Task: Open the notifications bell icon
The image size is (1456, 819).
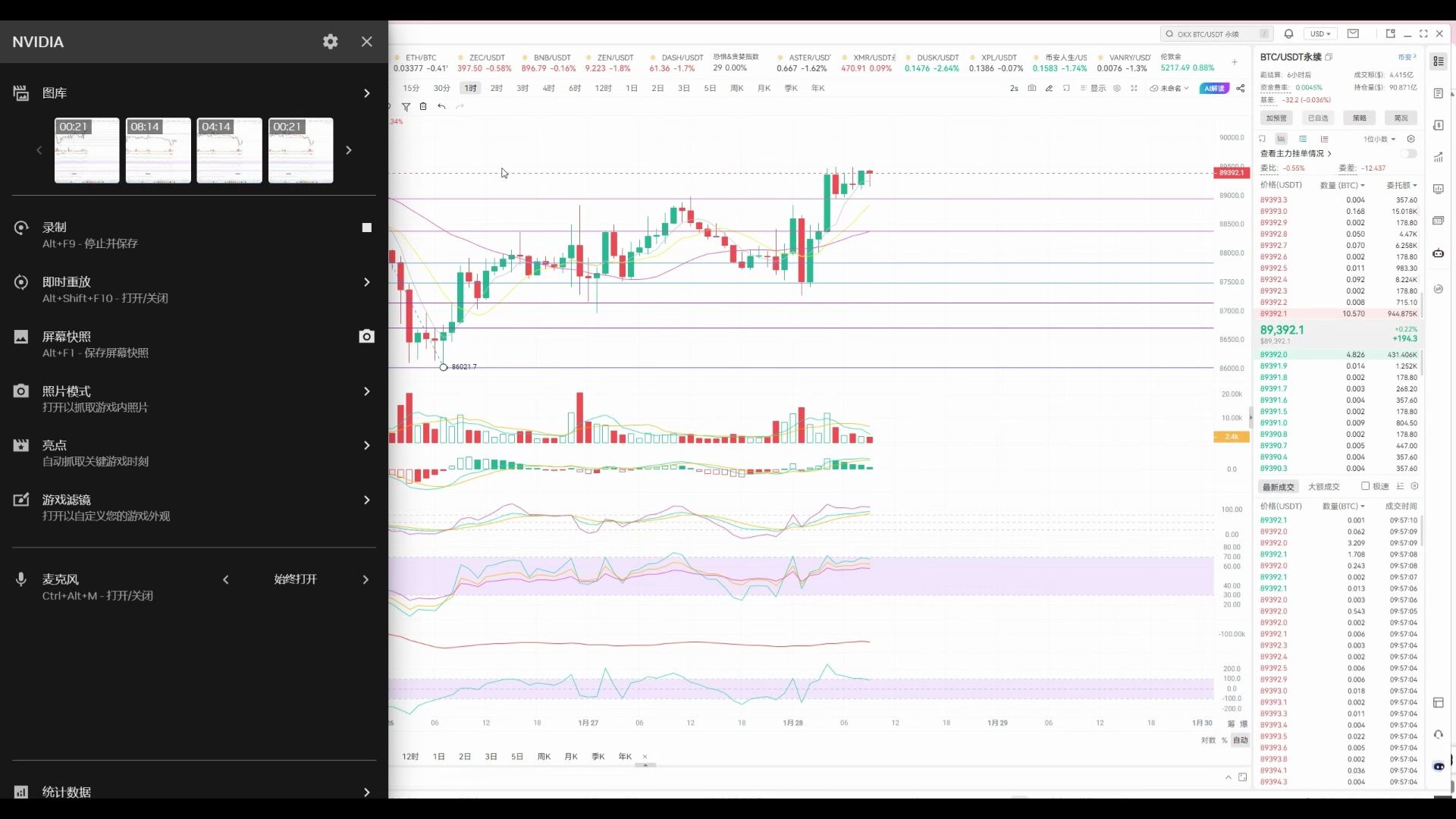Action: click(1288, 34)
